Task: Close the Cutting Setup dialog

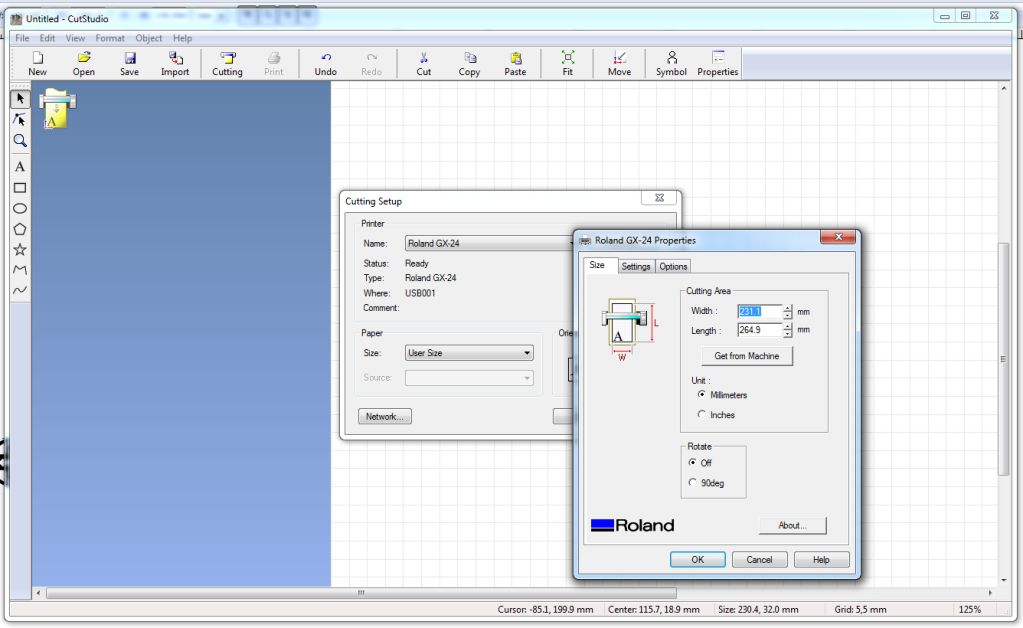Action: pyautogui.click(x=659, y=198)
